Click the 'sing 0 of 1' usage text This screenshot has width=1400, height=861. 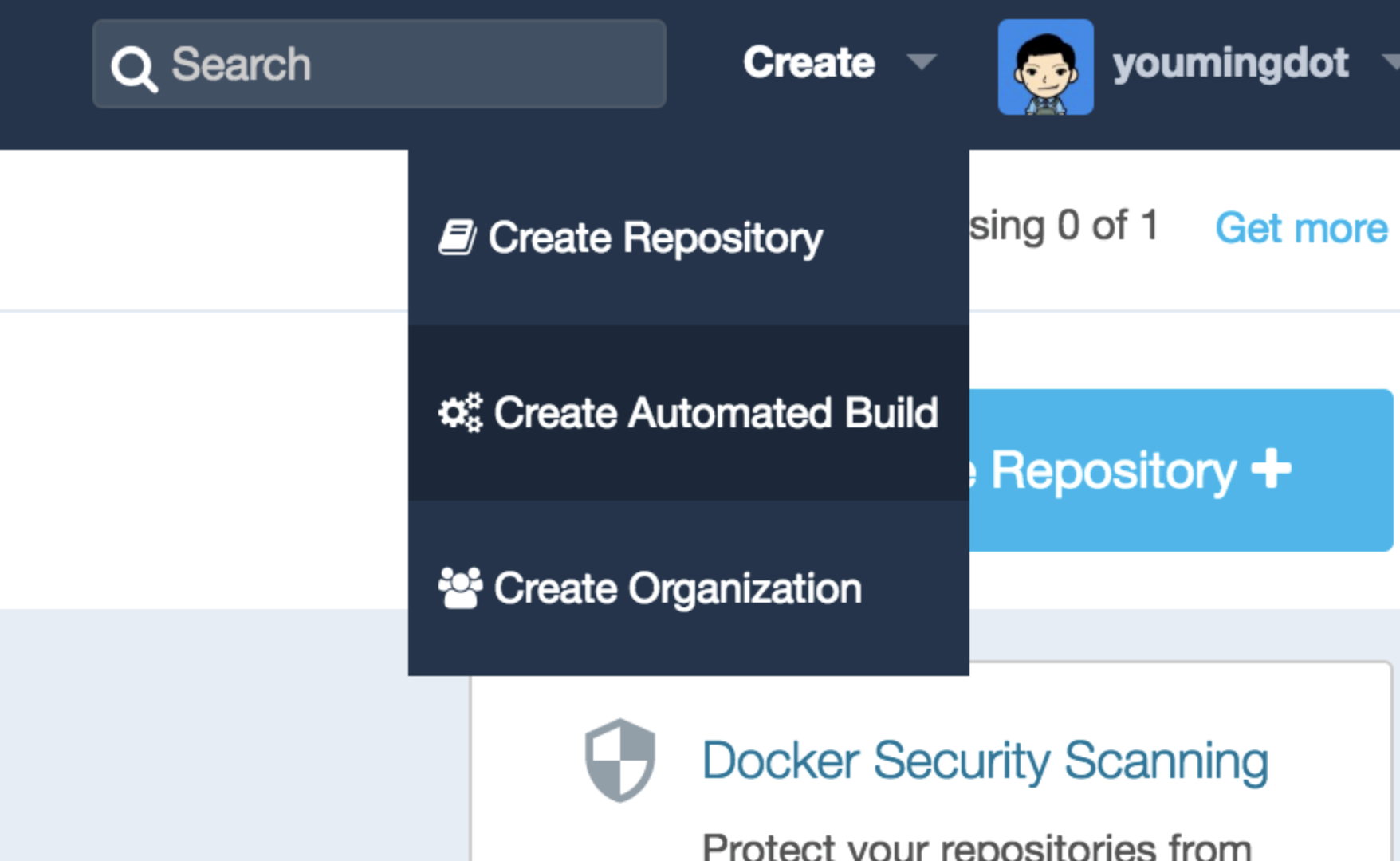[x=1064, y=226]
